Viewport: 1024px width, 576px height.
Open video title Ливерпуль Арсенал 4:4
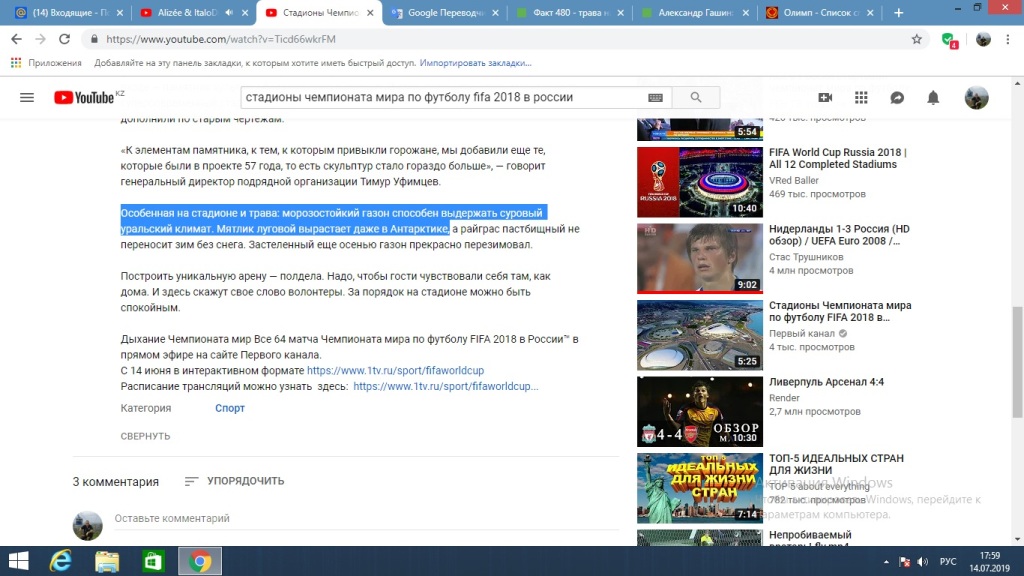826,381
